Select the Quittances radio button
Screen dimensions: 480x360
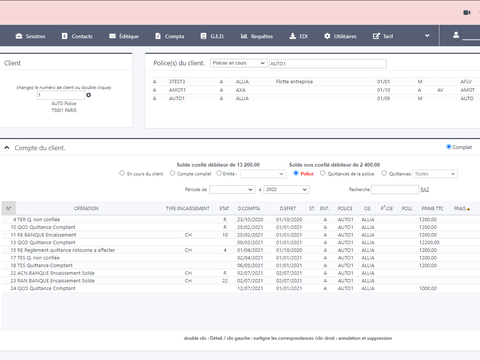click(384, 173)
